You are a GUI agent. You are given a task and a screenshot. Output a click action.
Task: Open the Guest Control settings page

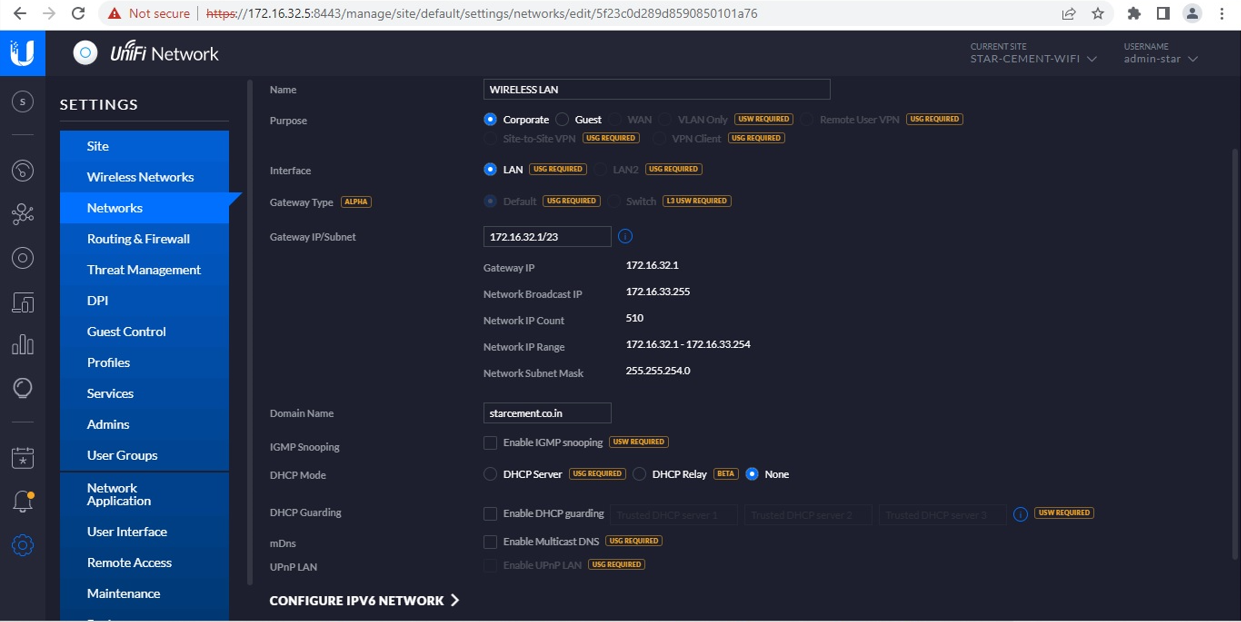click(x=126, y=332)
